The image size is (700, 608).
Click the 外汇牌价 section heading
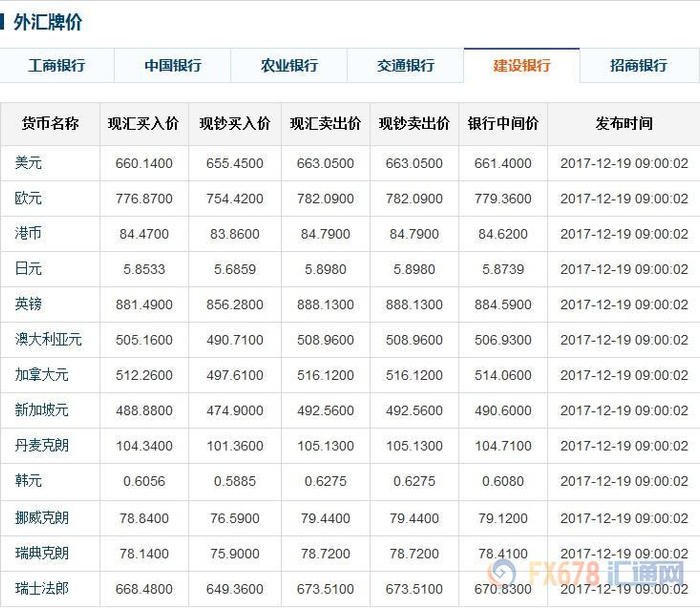[48, 22]
